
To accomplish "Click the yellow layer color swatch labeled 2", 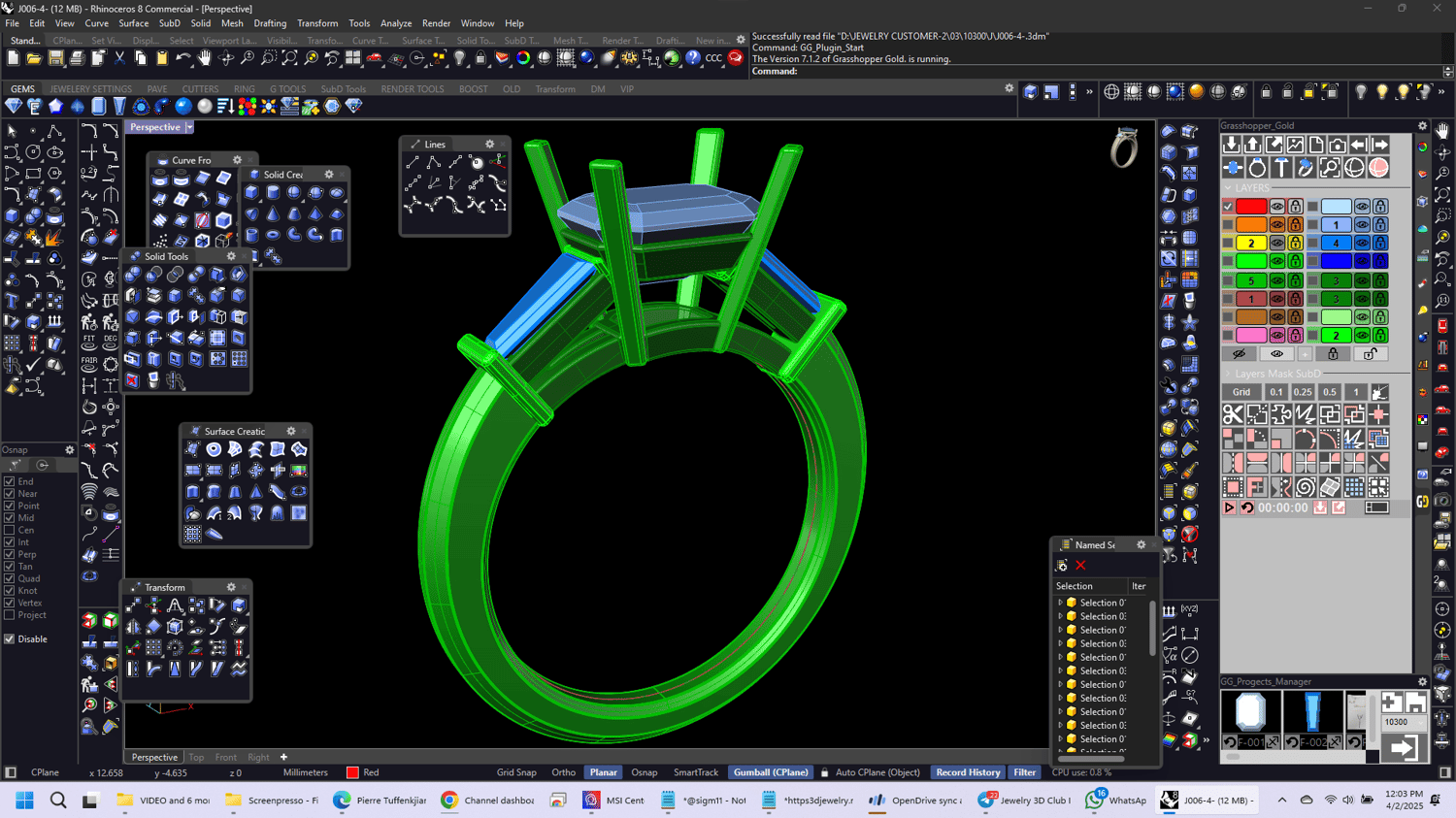I will [x=1251, y=244].
